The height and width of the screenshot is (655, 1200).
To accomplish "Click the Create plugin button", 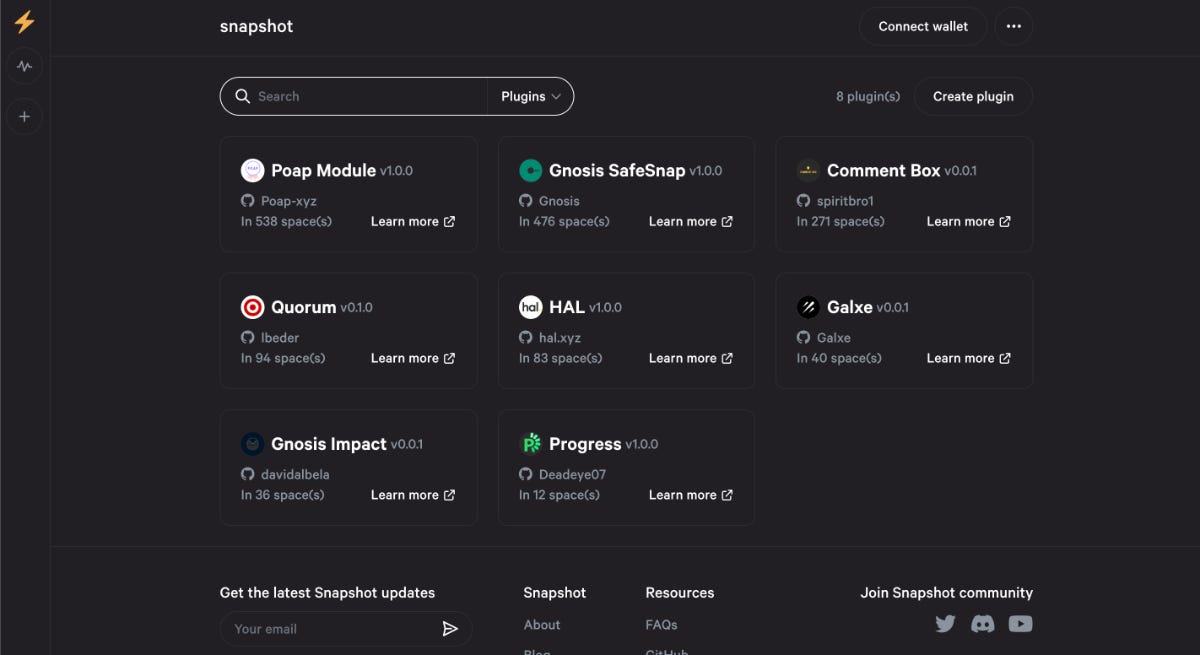I will (973, 96).
